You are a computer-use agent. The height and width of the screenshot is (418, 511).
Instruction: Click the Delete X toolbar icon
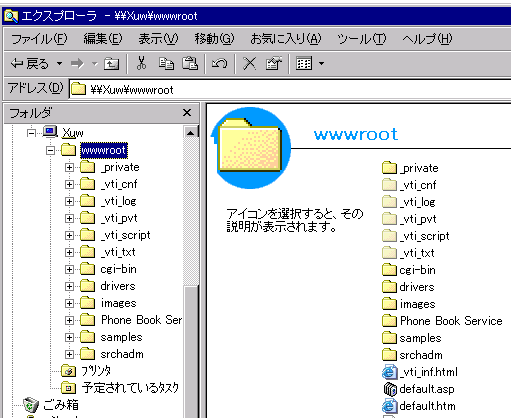point(249,63)
